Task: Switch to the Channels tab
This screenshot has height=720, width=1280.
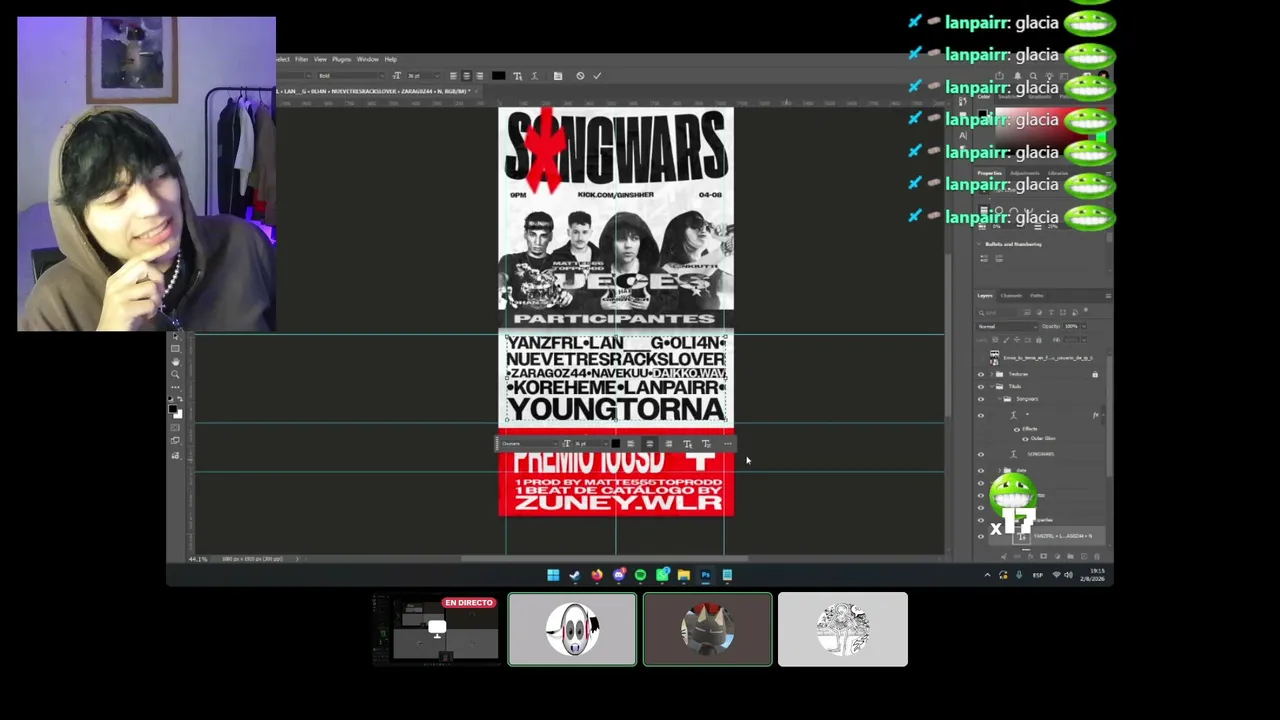Action: [x=1012, y=296]
